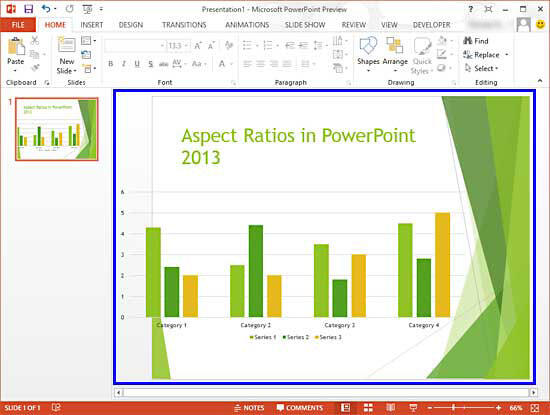This screenshot has width=550, height=415.
Task: Click the Arrange icon
Action: (395, 46)
